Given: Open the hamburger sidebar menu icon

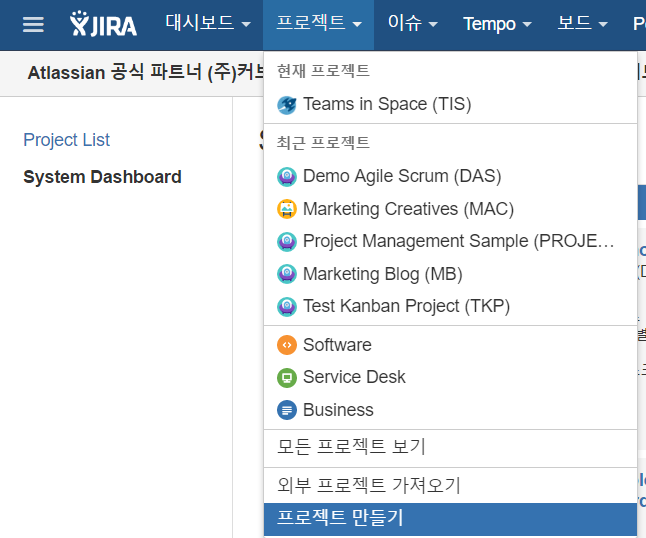Looking at the screenshot, I should pos(33,25).
